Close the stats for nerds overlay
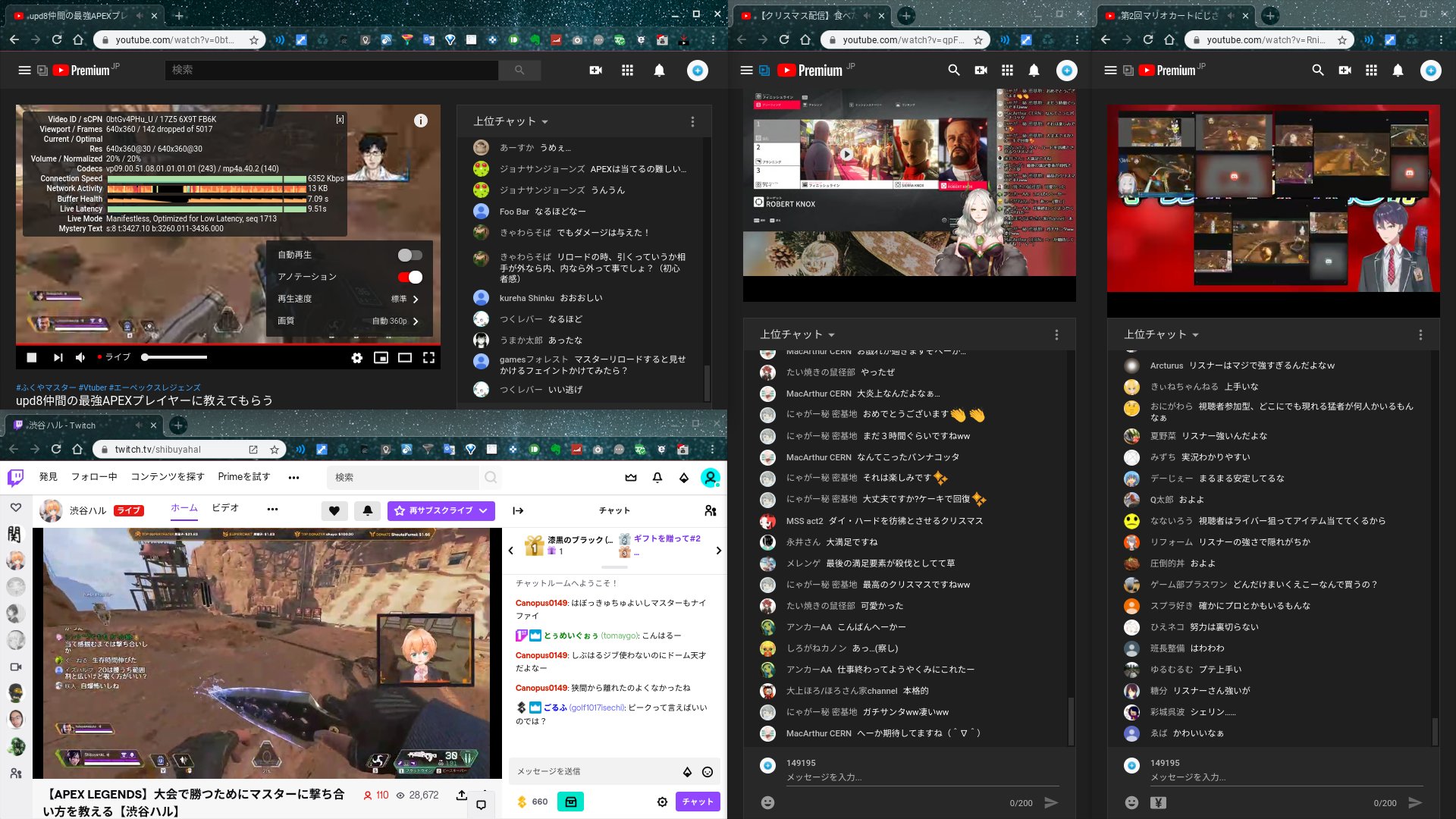This screenshot has width=1456, height=819. 340,119
